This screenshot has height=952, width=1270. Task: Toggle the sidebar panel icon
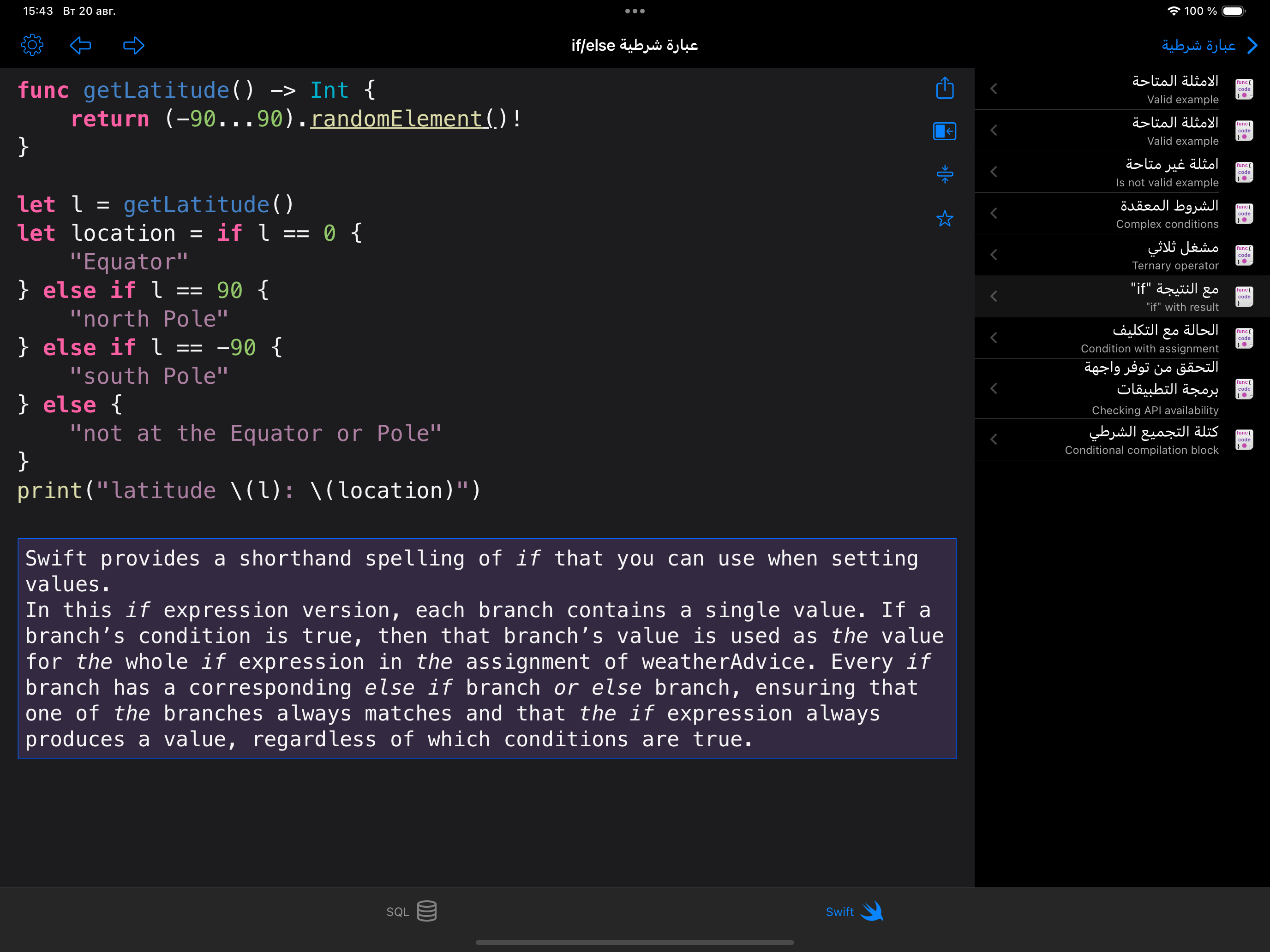(945, 131)
